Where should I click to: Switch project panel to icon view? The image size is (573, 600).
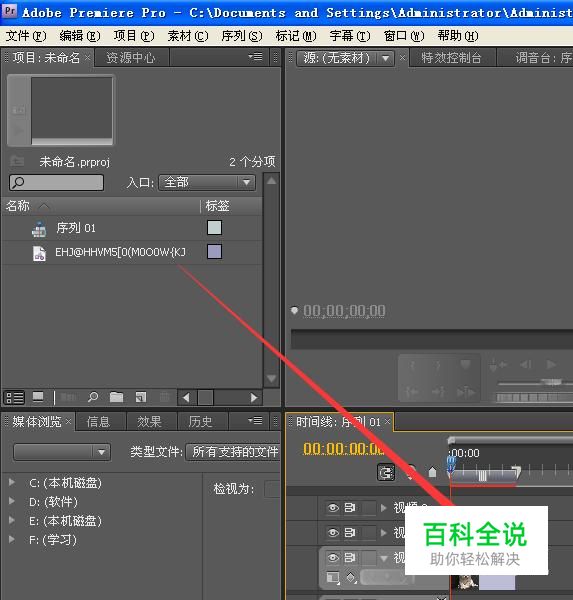click(x=38, y=398)
